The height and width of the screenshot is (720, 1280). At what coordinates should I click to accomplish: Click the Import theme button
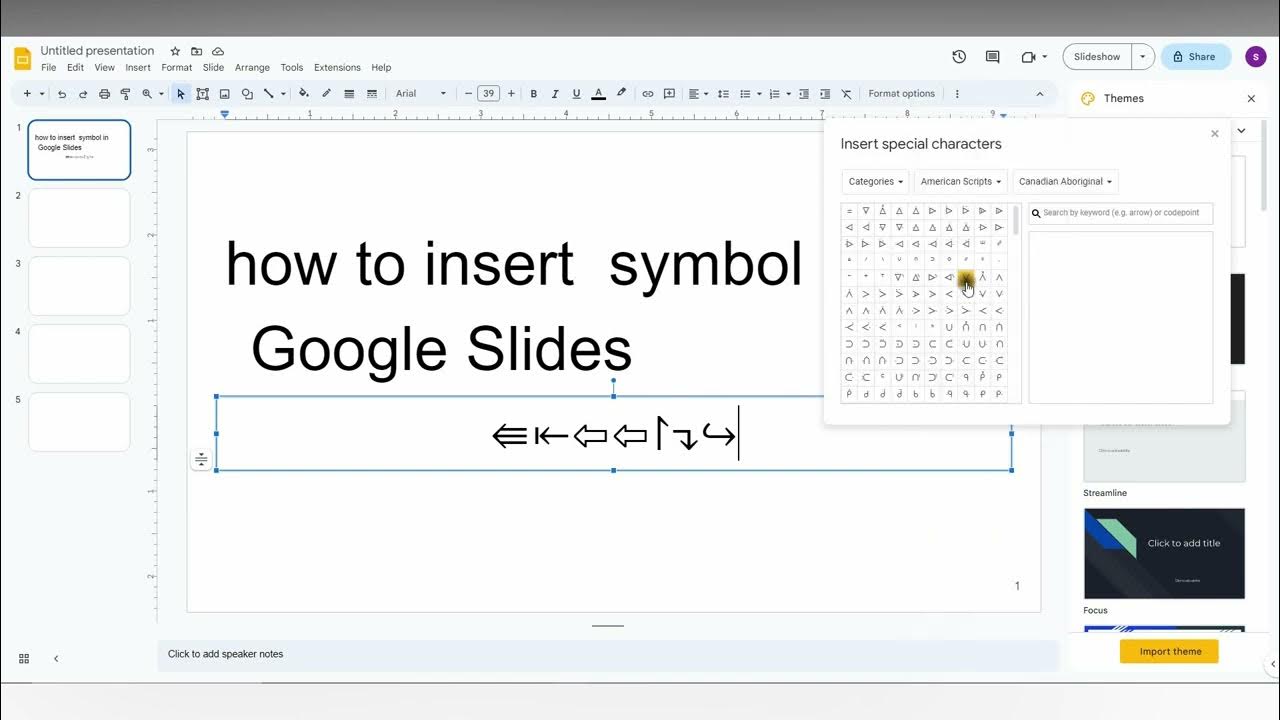1170,651
